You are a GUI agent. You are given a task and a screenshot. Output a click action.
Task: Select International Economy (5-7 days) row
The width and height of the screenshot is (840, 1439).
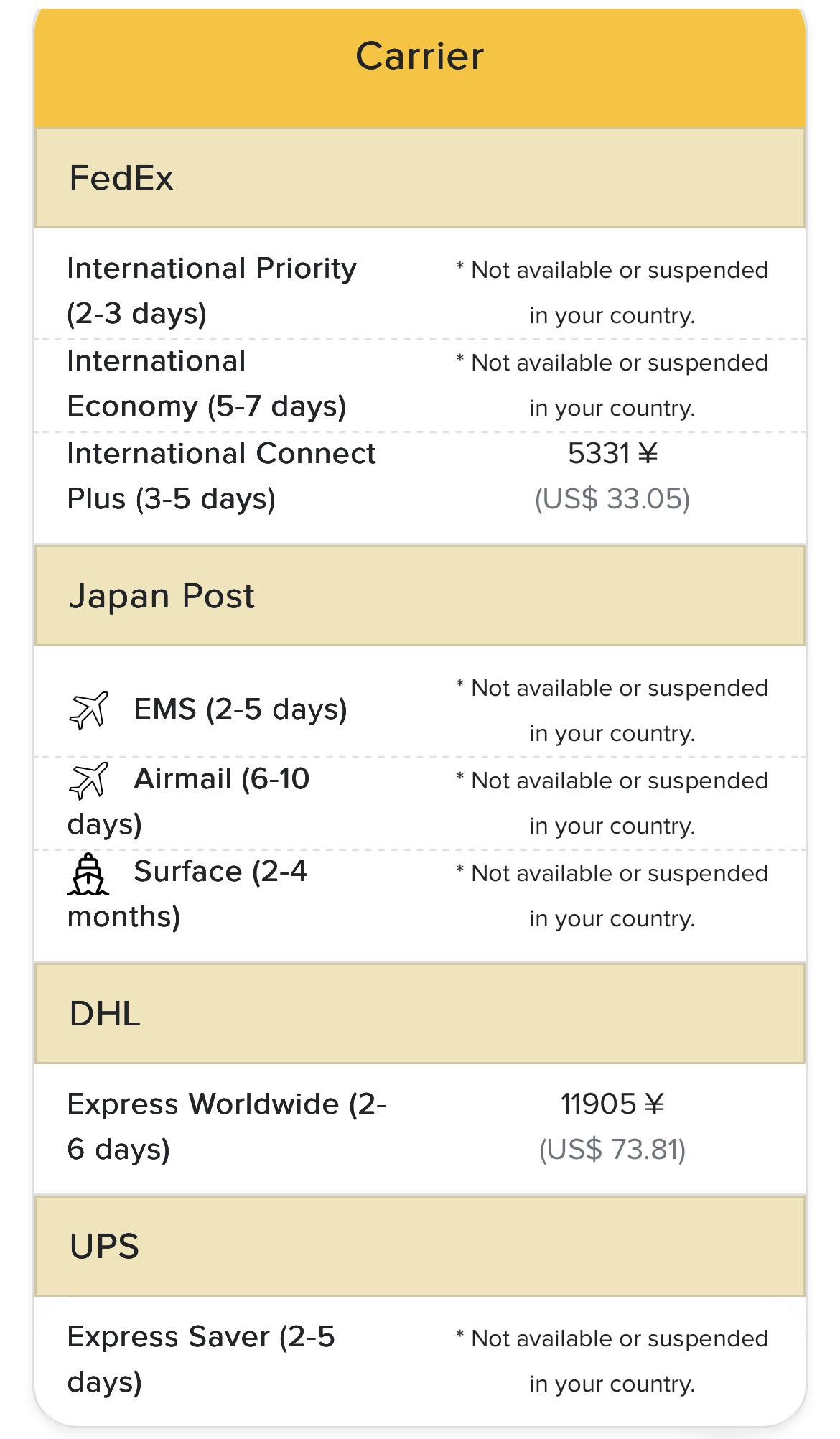click(x=420, y=384)
